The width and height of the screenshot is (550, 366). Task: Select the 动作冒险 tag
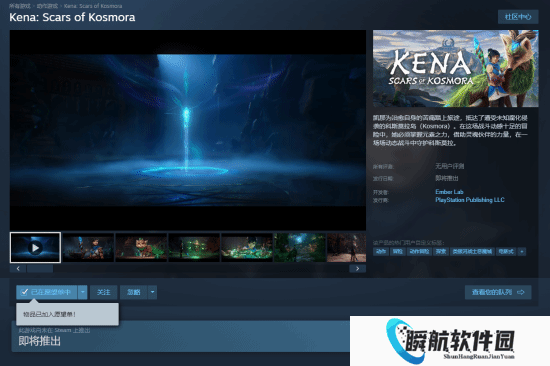pos(419,252)
